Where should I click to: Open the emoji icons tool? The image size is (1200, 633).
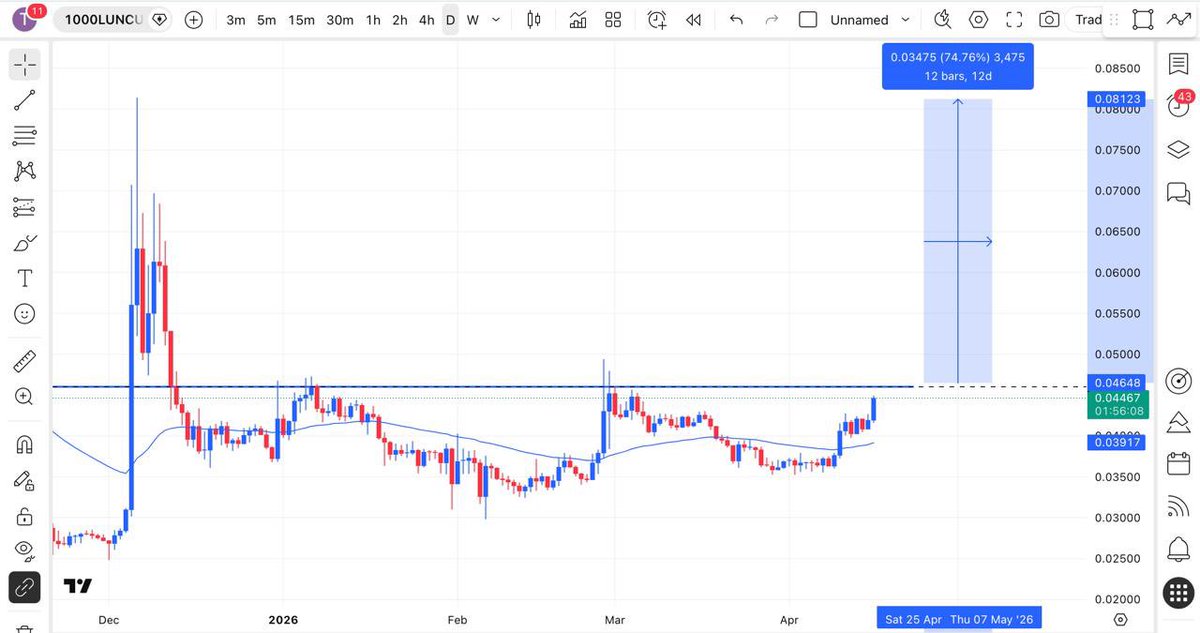coord(25,313)
